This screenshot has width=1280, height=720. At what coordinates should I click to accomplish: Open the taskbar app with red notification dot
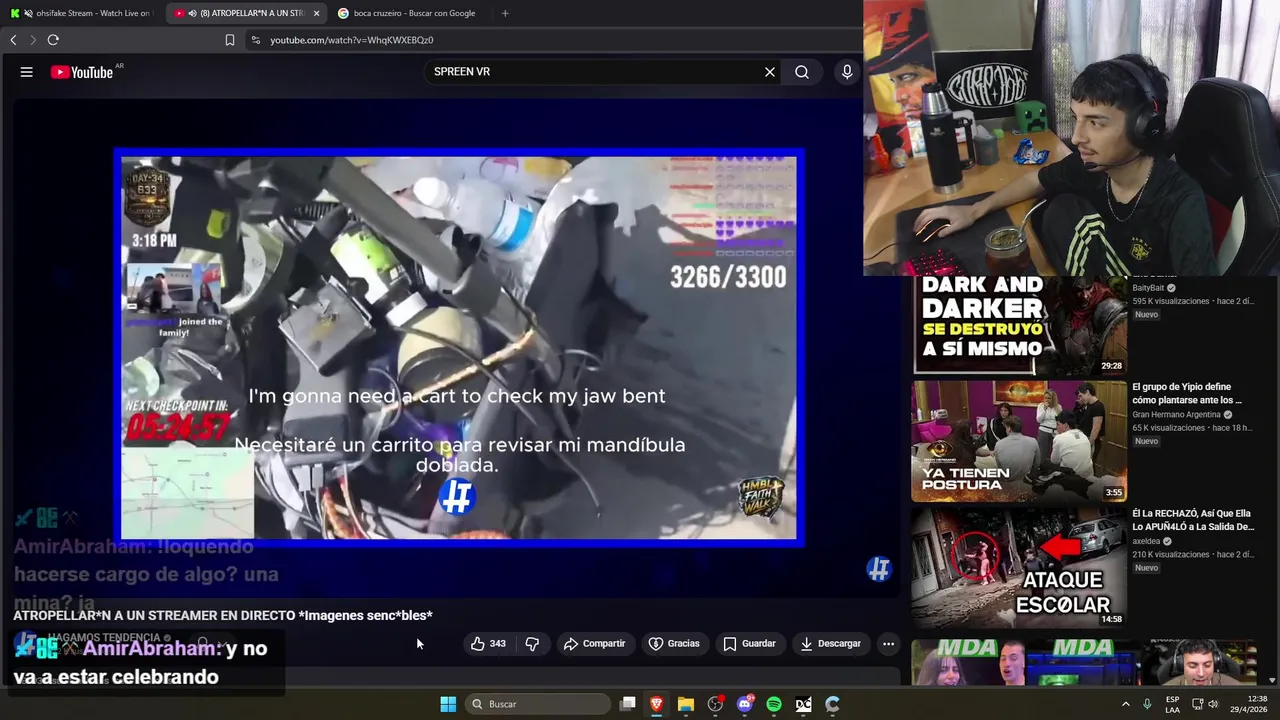(715, 704)
